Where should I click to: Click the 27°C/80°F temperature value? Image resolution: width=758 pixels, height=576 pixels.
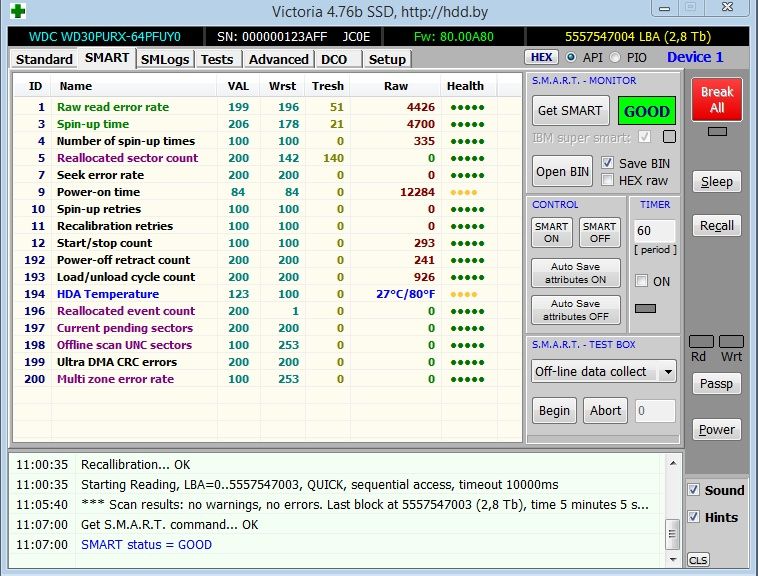(406, 294)
